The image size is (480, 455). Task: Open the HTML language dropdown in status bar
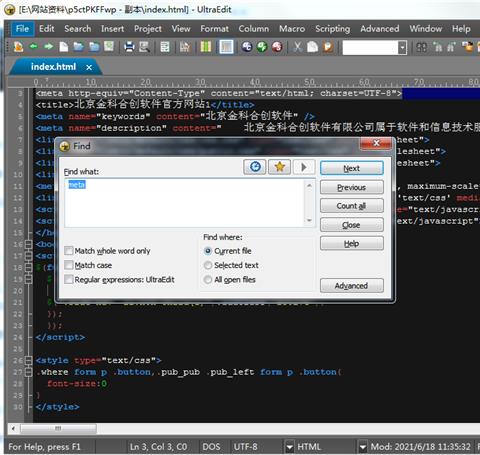pyautogui.click(x=290, y=447)
